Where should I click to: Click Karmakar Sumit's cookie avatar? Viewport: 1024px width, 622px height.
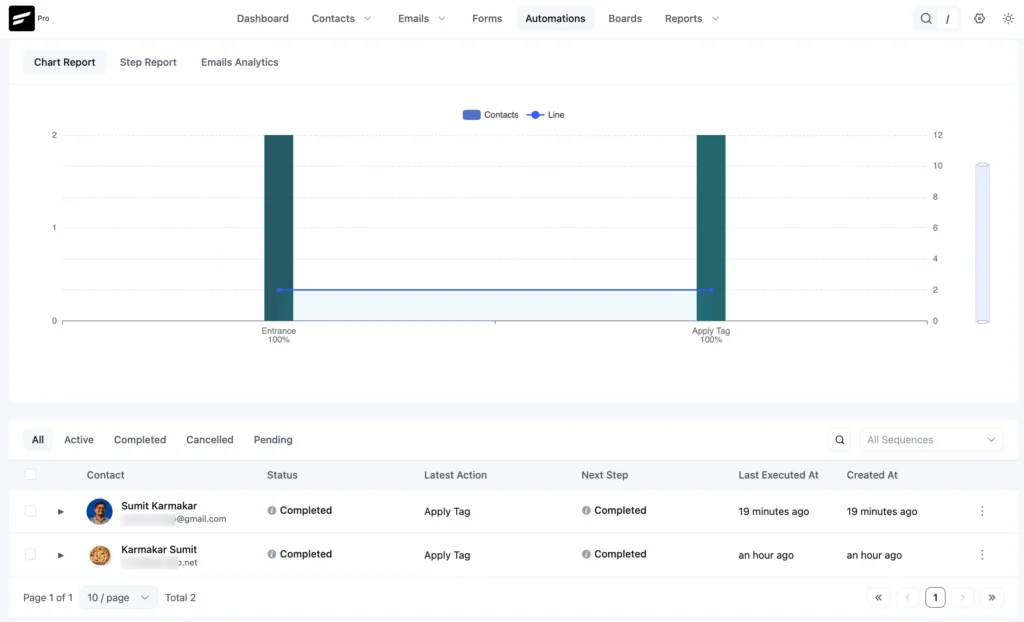(x=99, y=555)
